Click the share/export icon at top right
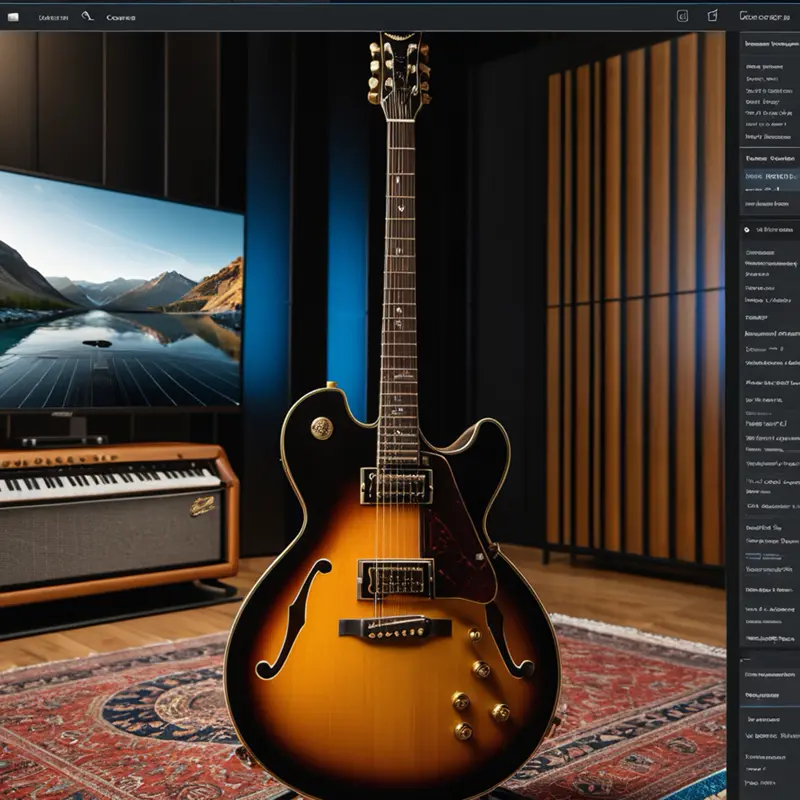The width and height of the screenshot is (800, 800). click(x=712, y=16)
